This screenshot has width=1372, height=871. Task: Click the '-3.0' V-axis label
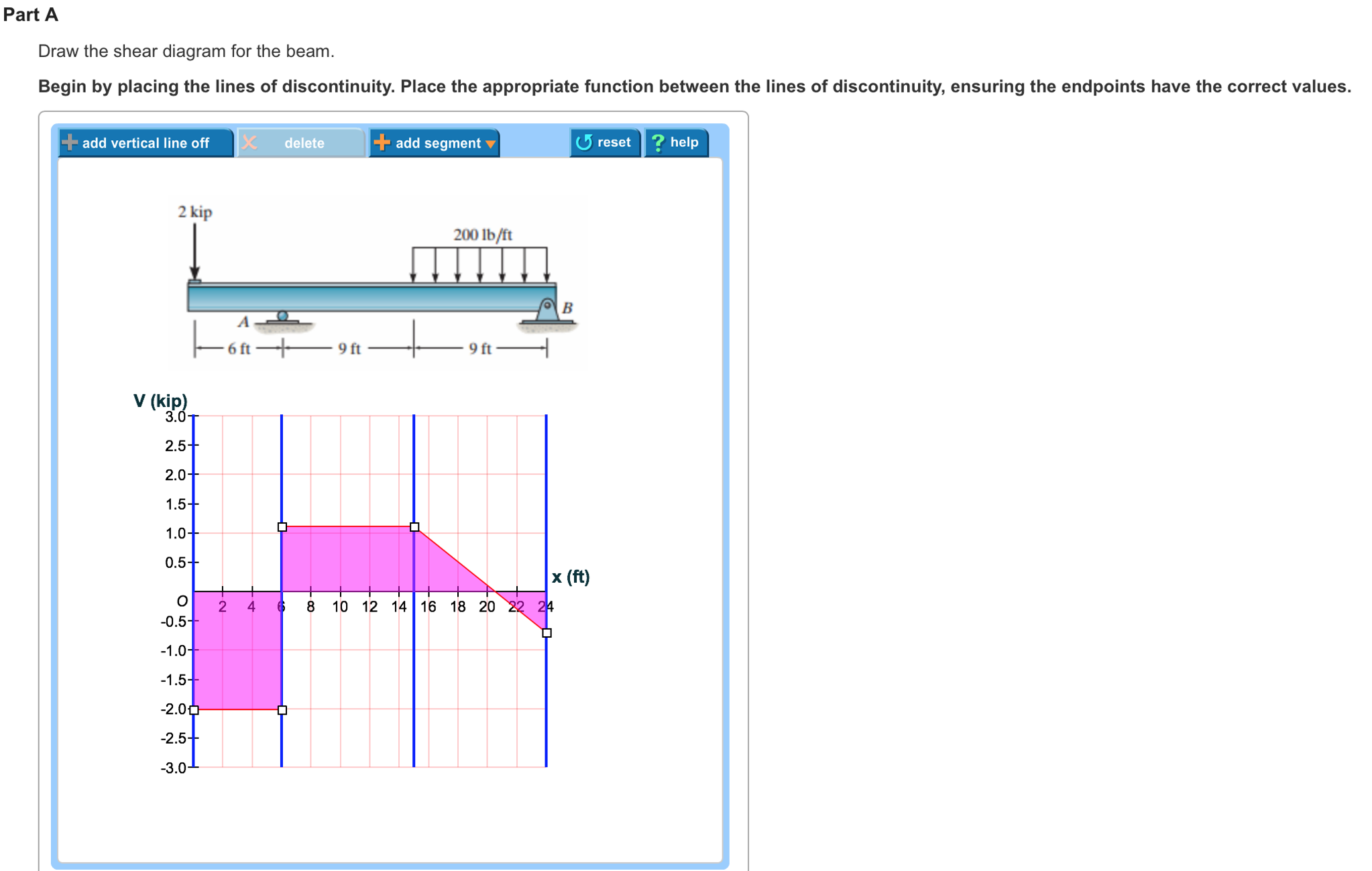pyautogui.click(x=173, y=768)
